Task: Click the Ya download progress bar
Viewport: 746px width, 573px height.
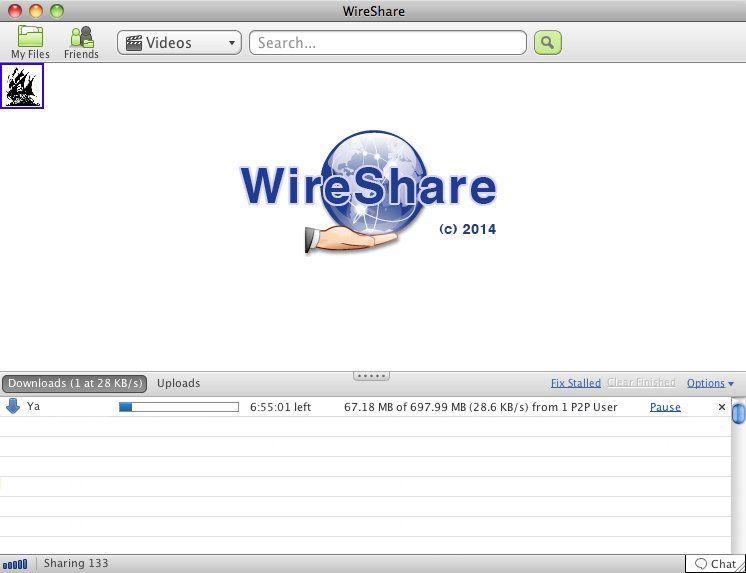Action: coord(179,407)
